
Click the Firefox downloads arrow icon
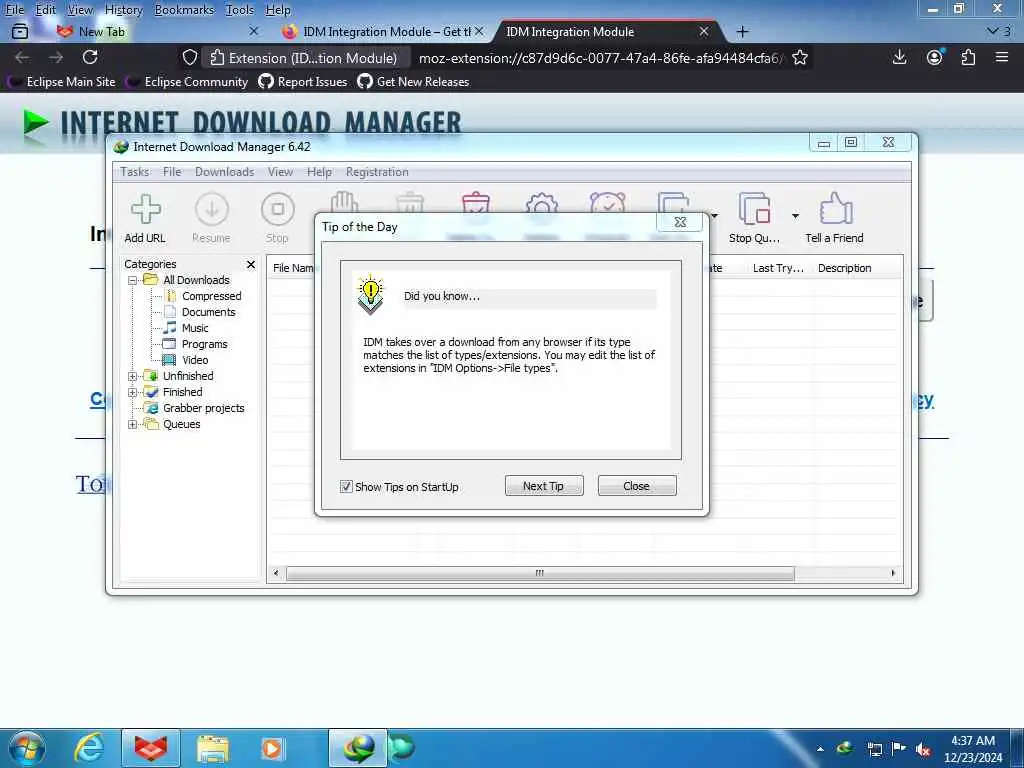899,57
